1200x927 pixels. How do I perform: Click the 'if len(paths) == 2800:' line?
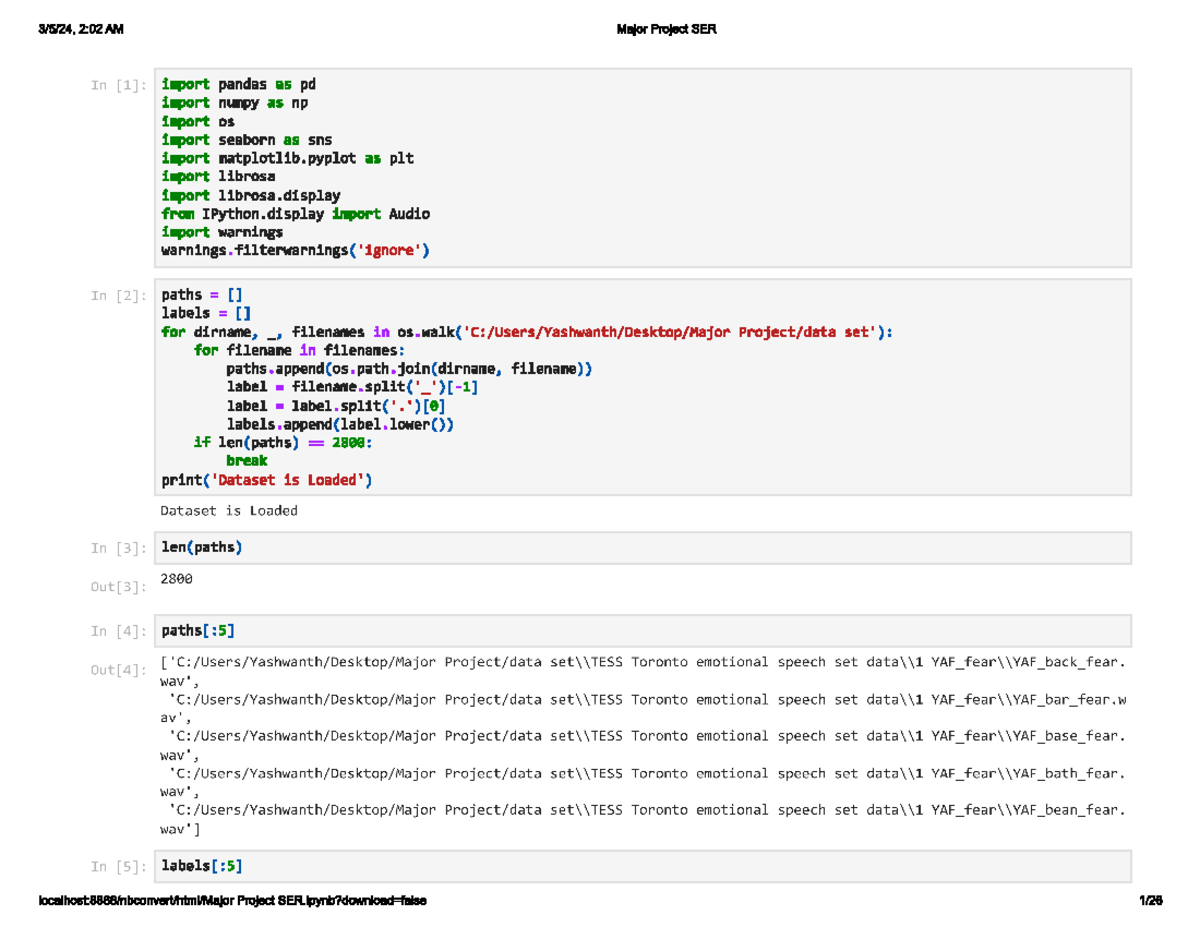click(283, 443)
